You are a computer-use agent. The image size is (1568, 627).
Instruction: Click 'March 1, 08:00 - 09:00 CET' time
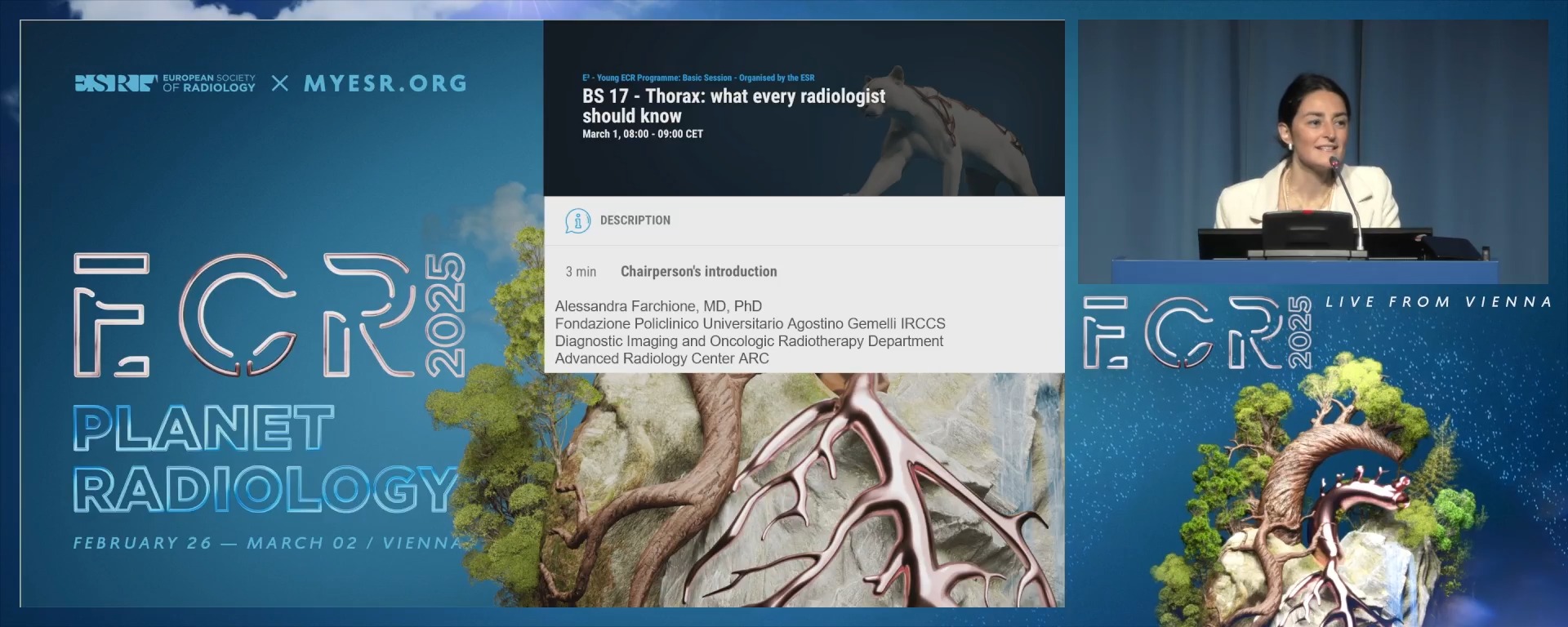pos(643,134)
